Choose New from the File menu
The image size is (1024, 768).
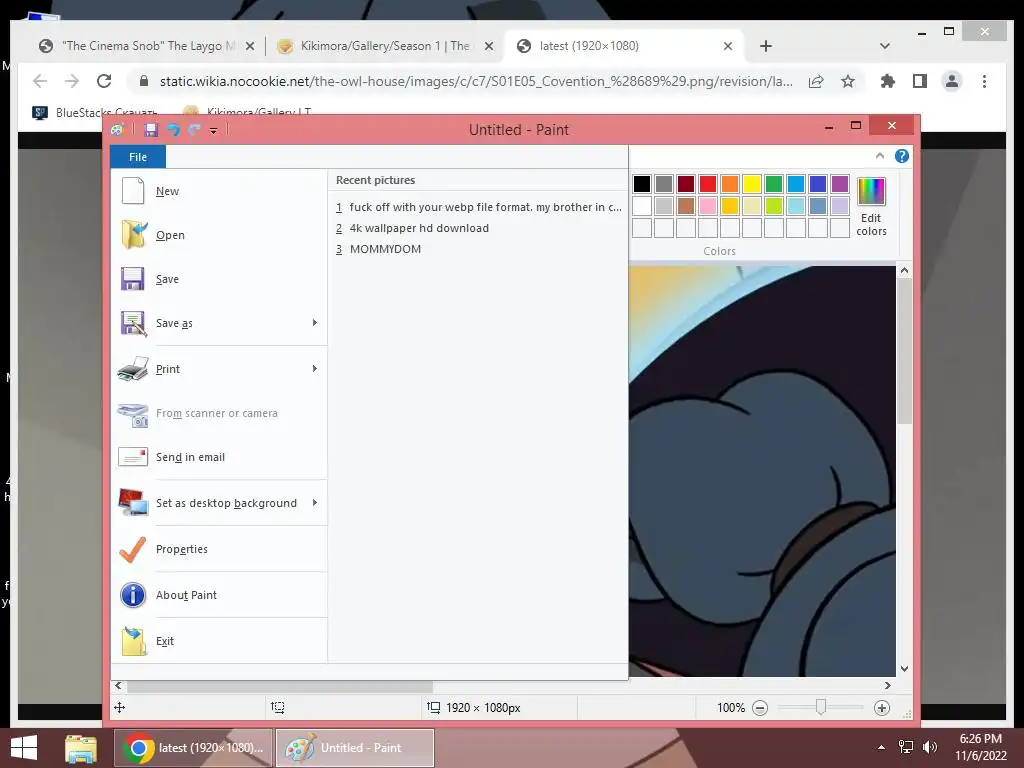(219, 191)
